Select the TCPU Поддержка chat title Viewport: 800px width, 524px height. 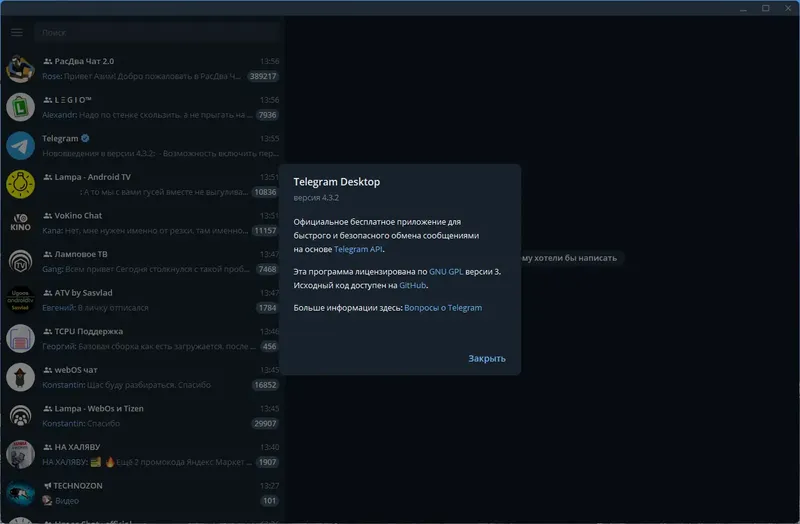89,331
